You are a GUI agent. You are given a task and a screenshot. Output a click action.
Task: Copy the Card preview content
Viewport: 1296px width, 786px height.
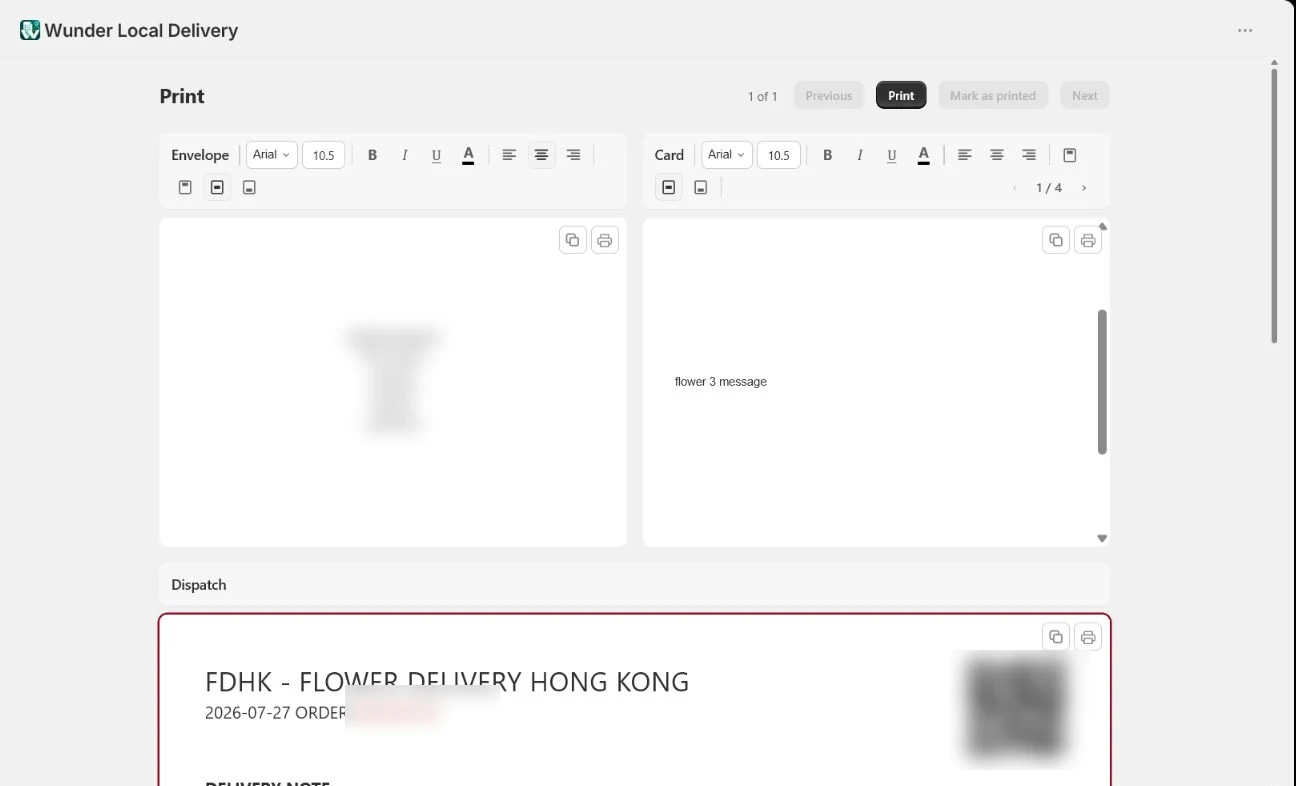click(1056, 240)
